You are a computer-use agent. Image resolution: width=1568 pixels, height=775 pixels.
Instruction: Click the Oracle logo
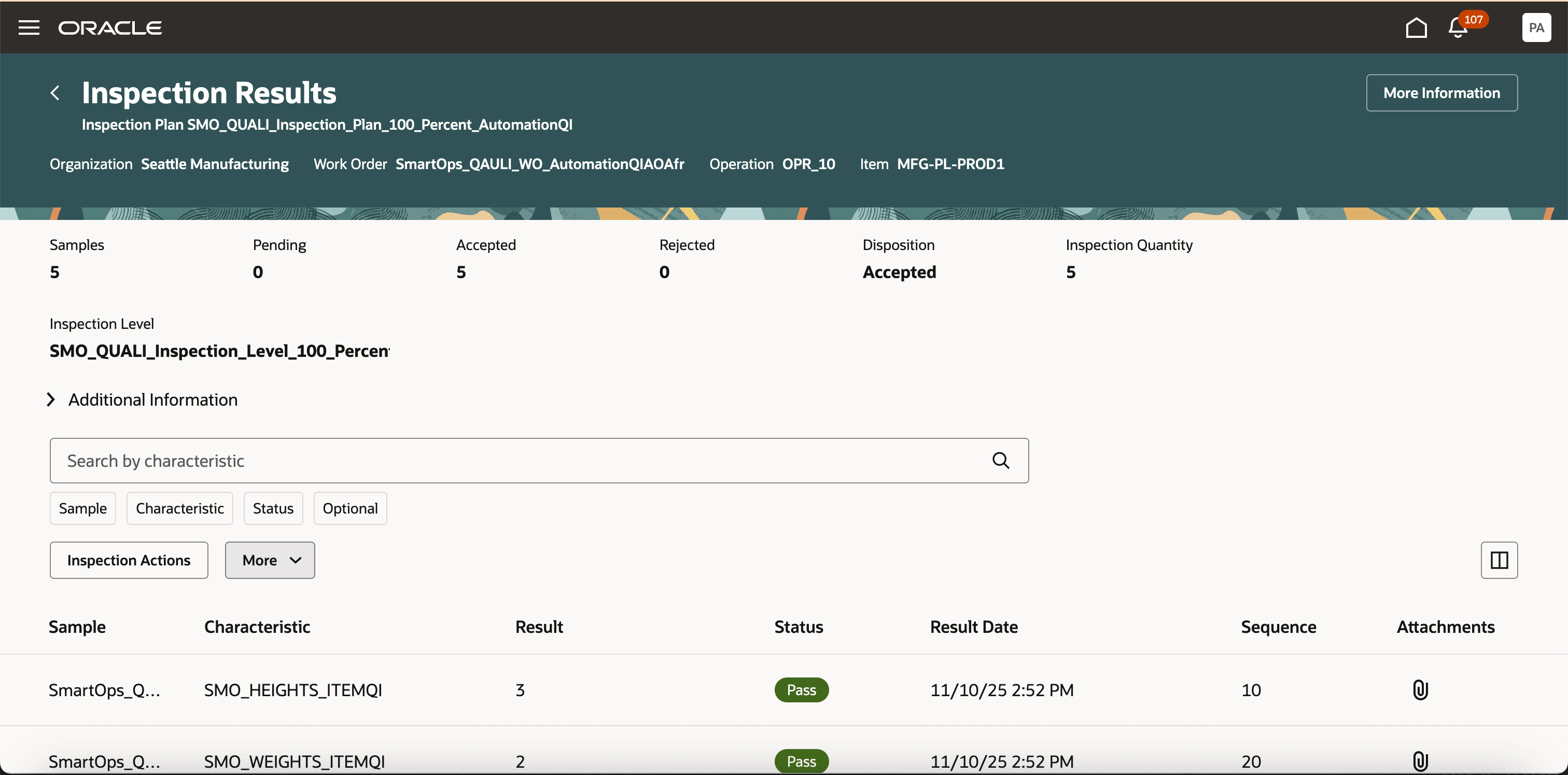110,27
